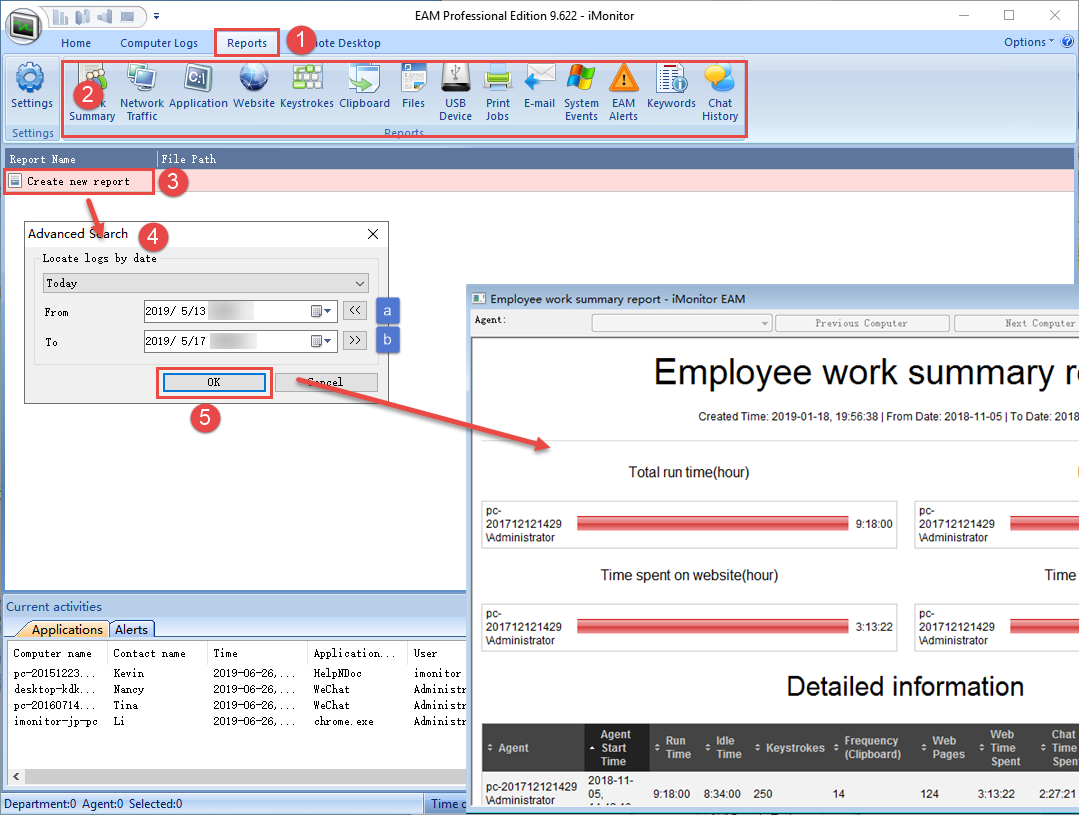This screenshot has height=815, width=1079.
Task: Sort report table by Web Time Spent
Action: (1003, 748)
